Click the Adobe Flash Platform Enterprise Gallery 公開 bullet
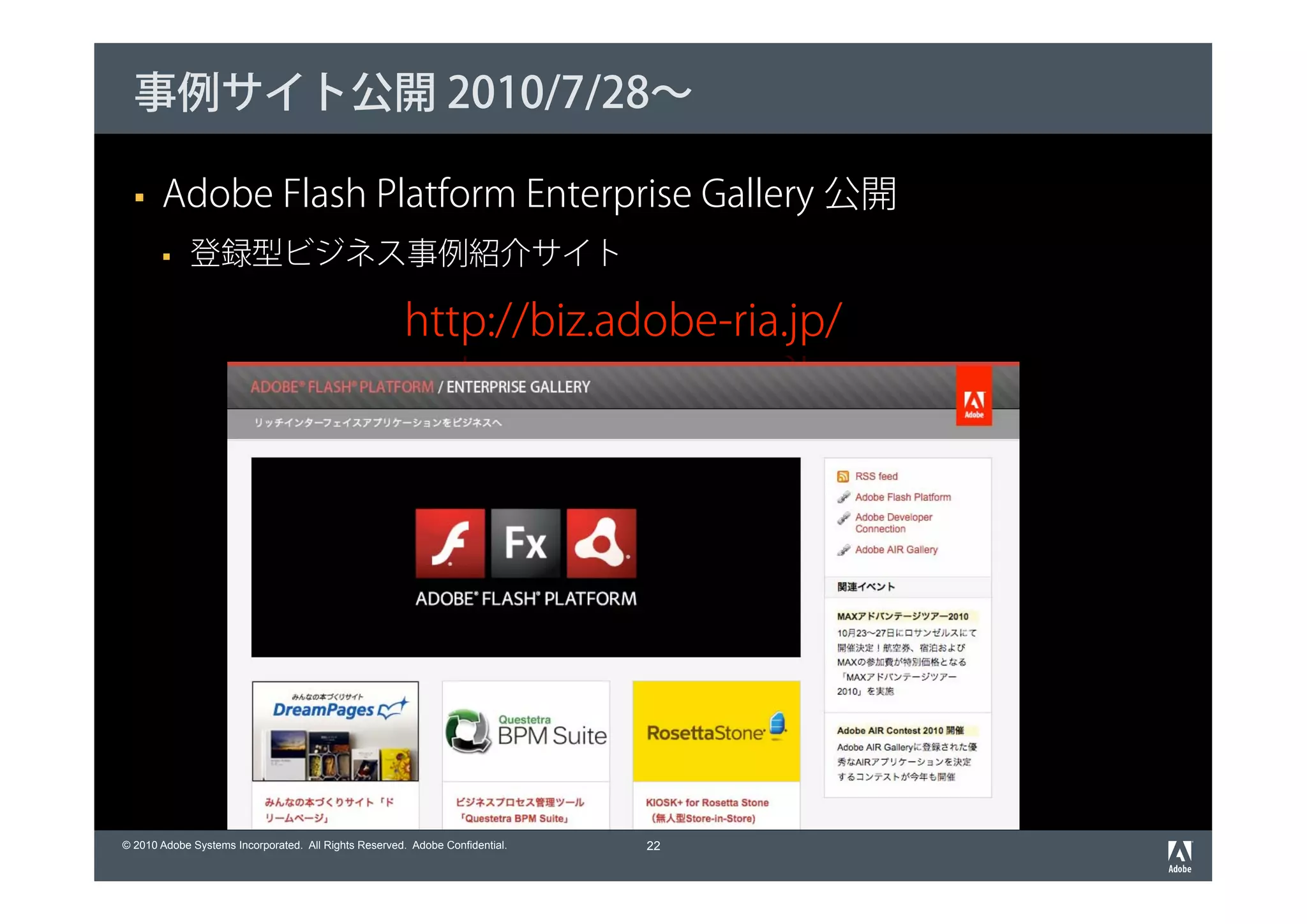The width and height of the screenshot is (1307, 924). point(530,193)
